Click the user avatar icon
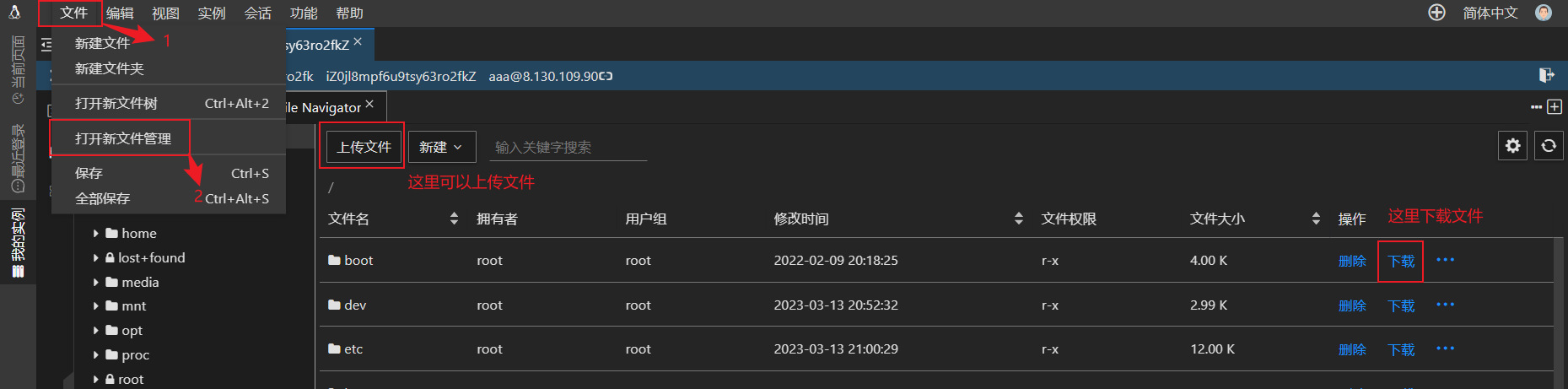This screenshot has height=389, width=1568. 1544,13
